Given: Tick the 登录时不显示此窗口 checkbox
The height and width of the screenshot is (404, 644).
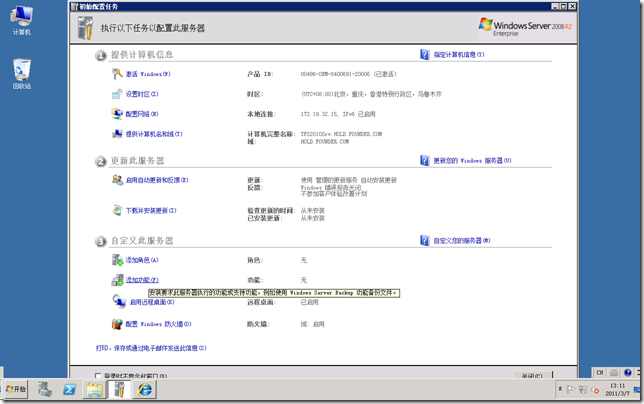Looking at the screenshot, I should (x=98, y=376).
